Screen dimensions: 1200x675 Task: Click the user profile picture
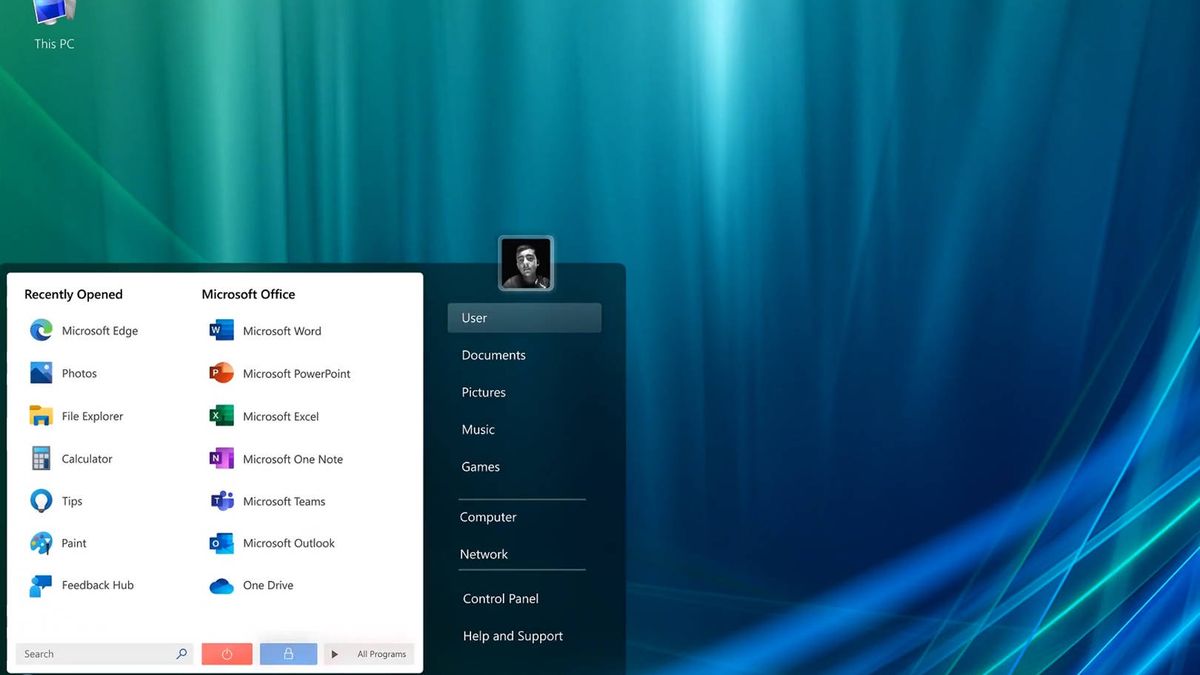point(525,264)
